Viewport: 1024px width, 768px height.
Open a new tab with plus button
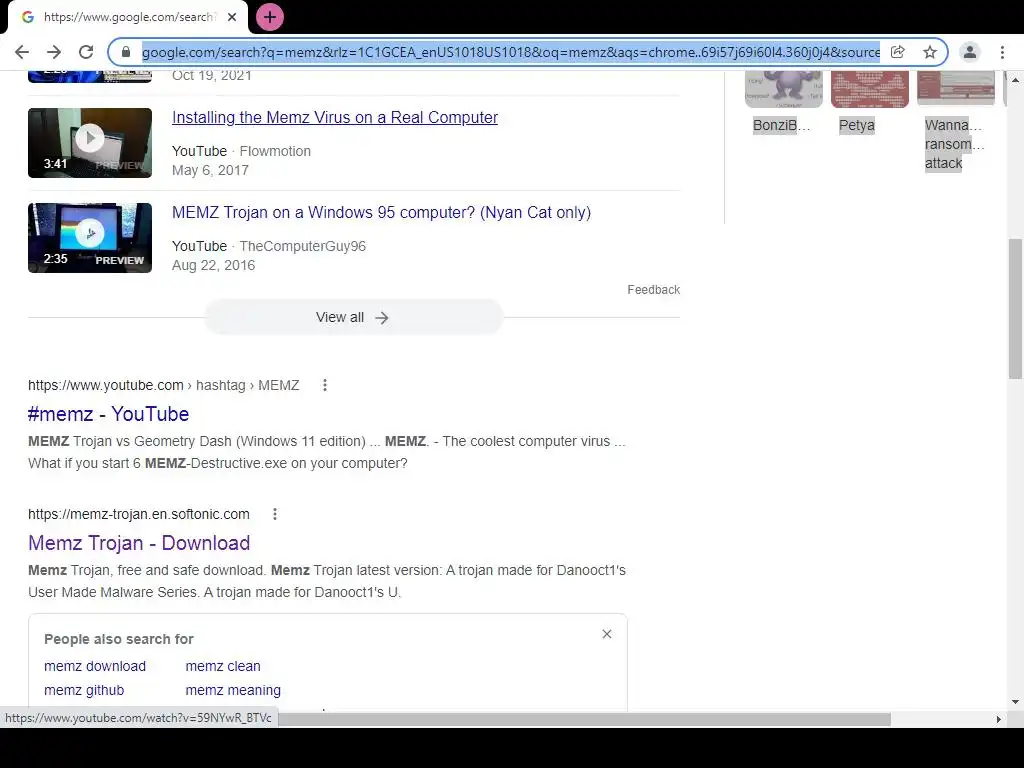270,17
